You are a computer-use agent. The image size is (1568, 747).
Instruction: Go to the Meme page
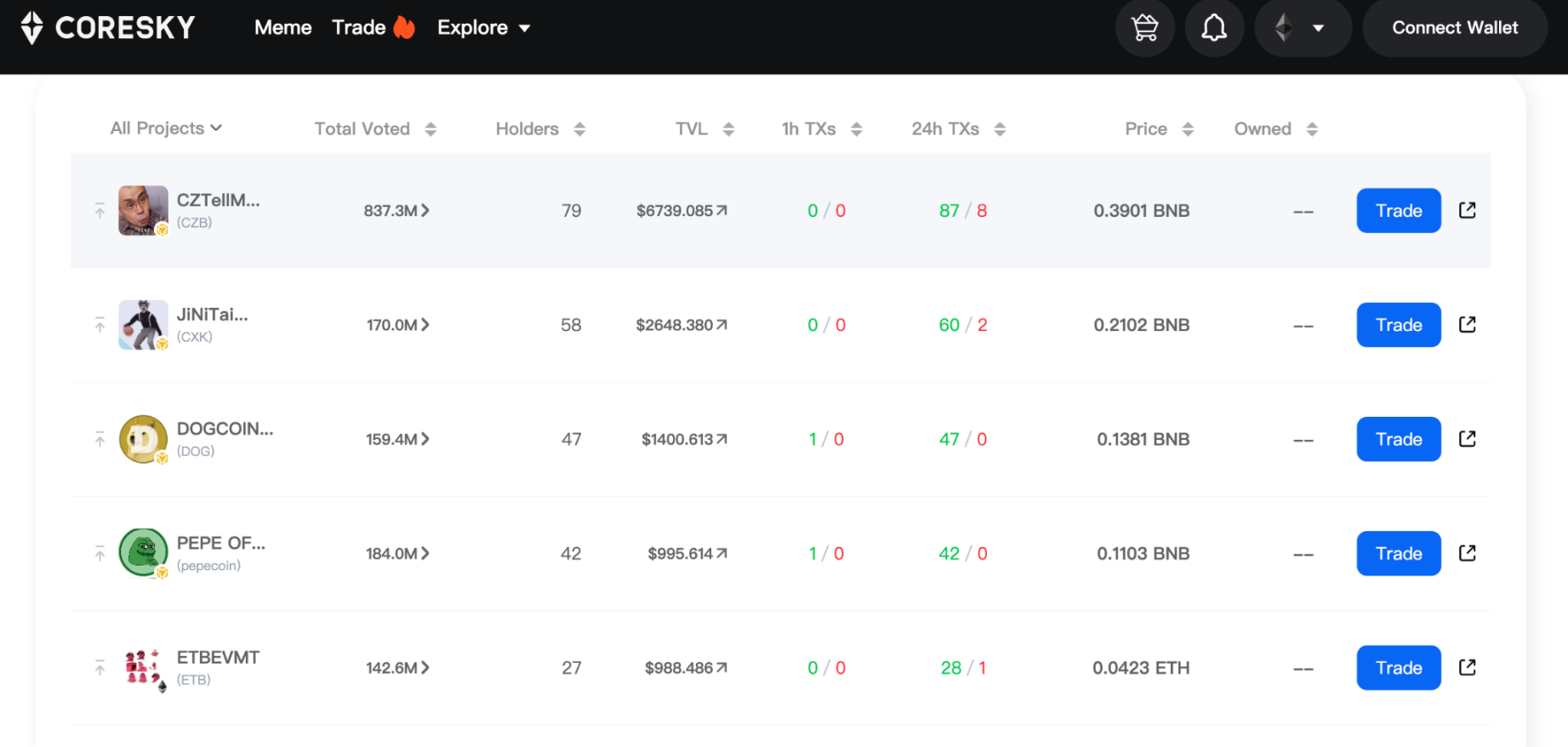pyautogui.click(x=282, y=28)
